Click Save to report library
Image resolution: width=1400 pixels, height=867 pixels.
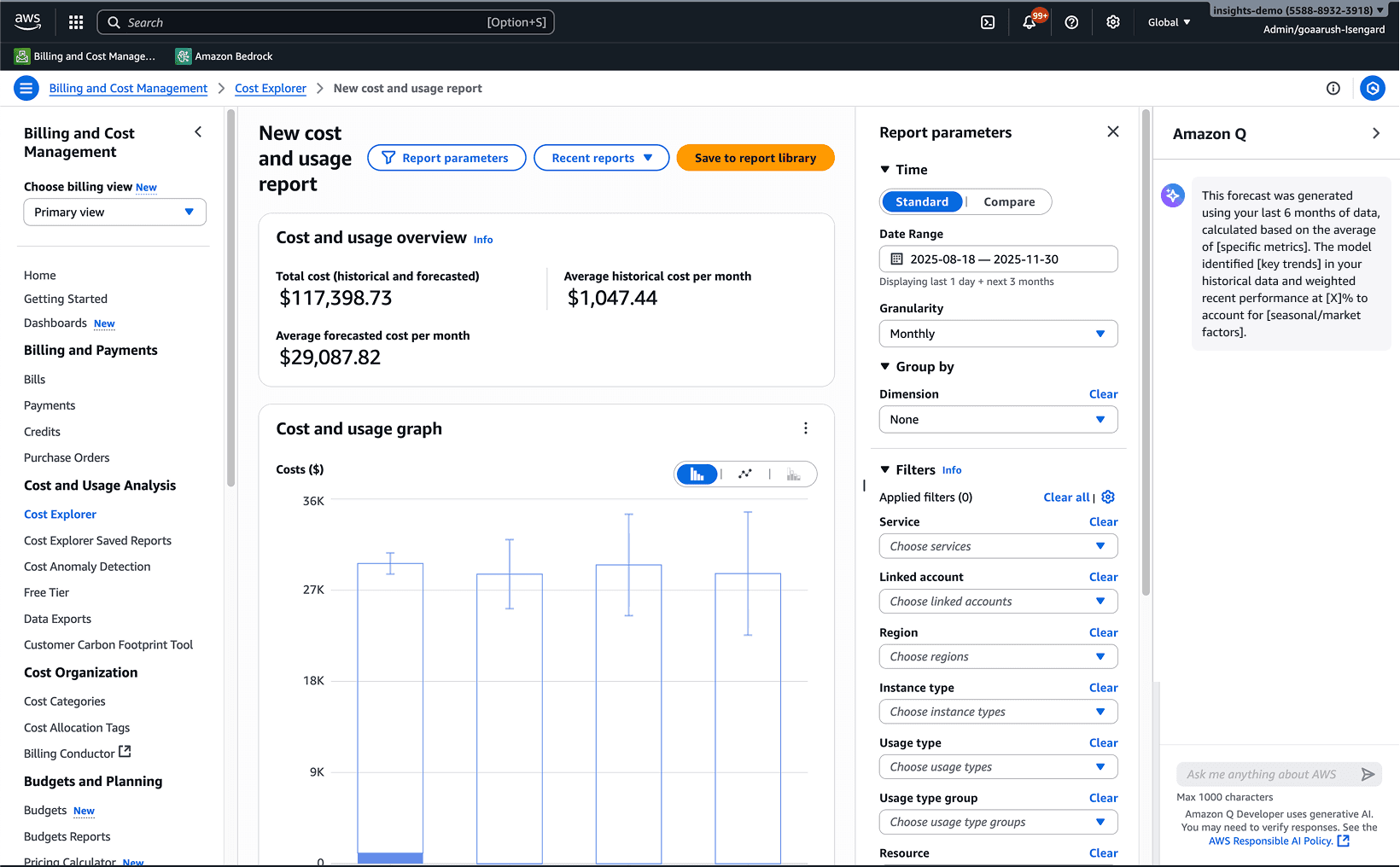coord(755,158)
